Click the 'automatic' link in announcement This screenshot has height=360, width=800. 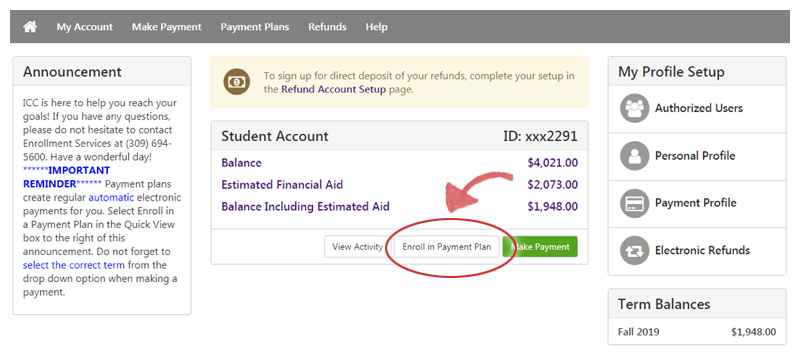coord(111,197)
